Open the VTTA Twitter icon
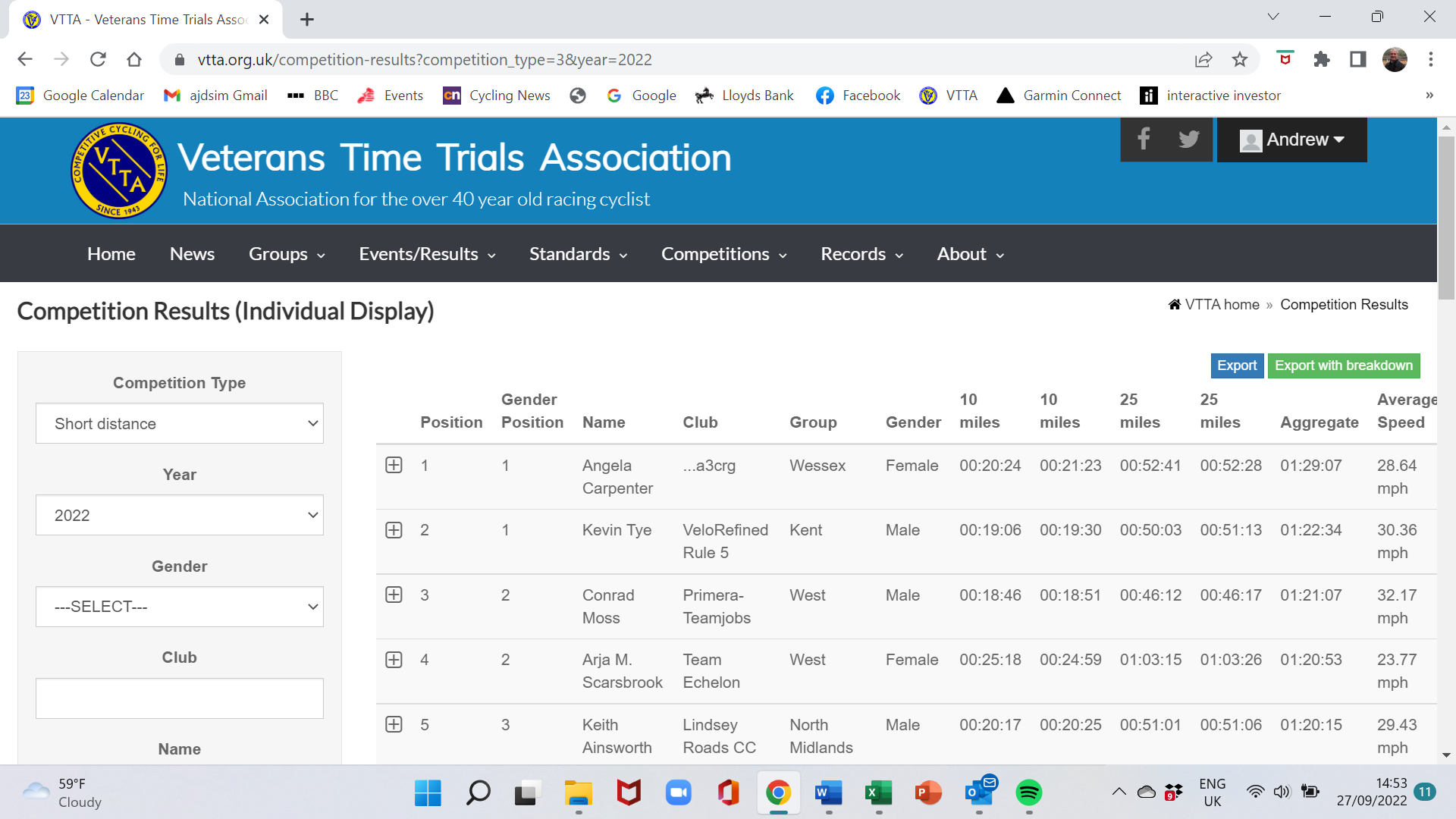This screenshot has width=1456, height=819. (1189, 139)
